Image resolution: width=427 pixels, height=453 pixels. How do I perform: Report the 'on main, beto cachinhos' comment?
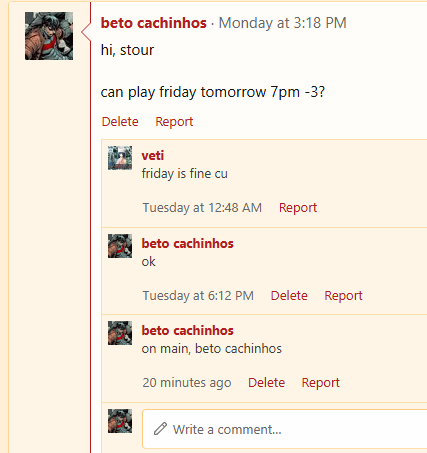tap(321, 383)
